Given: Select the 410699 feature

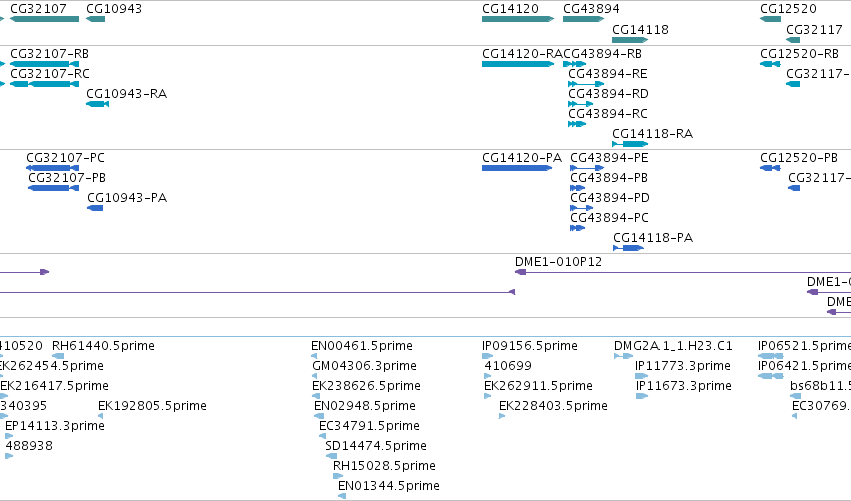Looking at the screenshot, I should point(488,376).
